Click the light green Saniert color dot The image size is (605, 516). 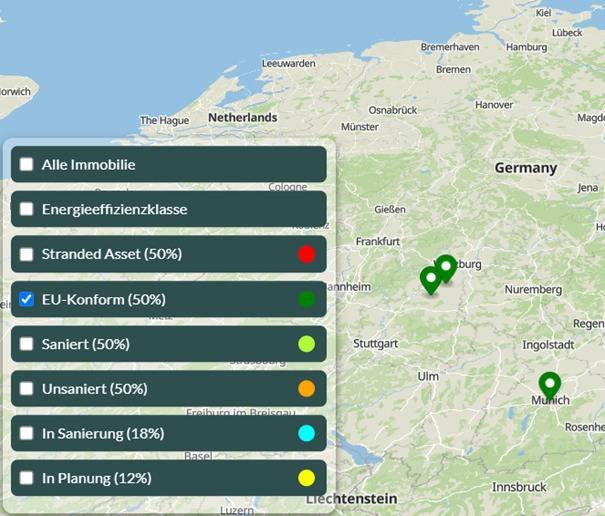pyautogui.click(x=306, y=344)
